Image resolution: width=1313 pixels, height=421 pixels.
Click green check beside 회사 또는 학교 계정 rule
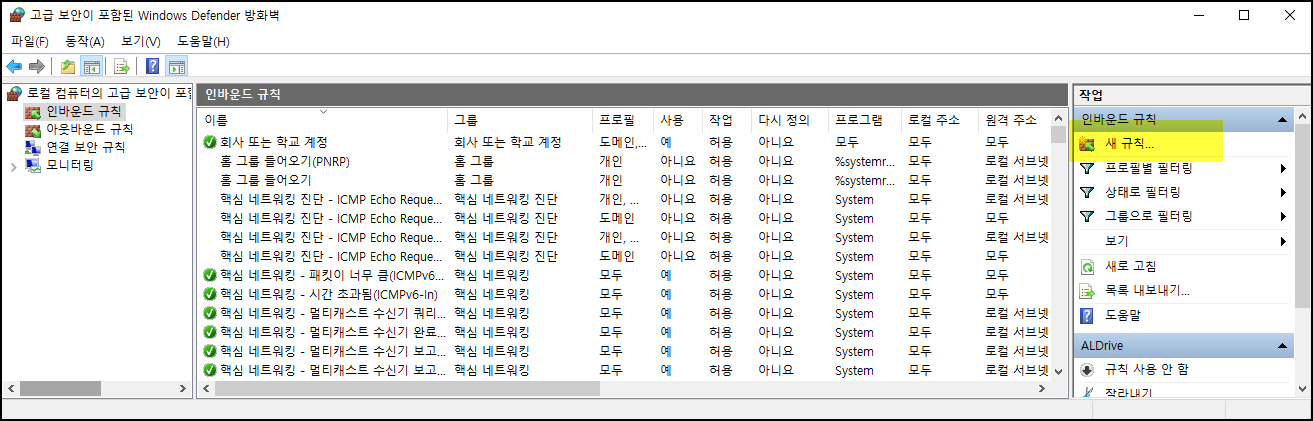coord(210,142)
